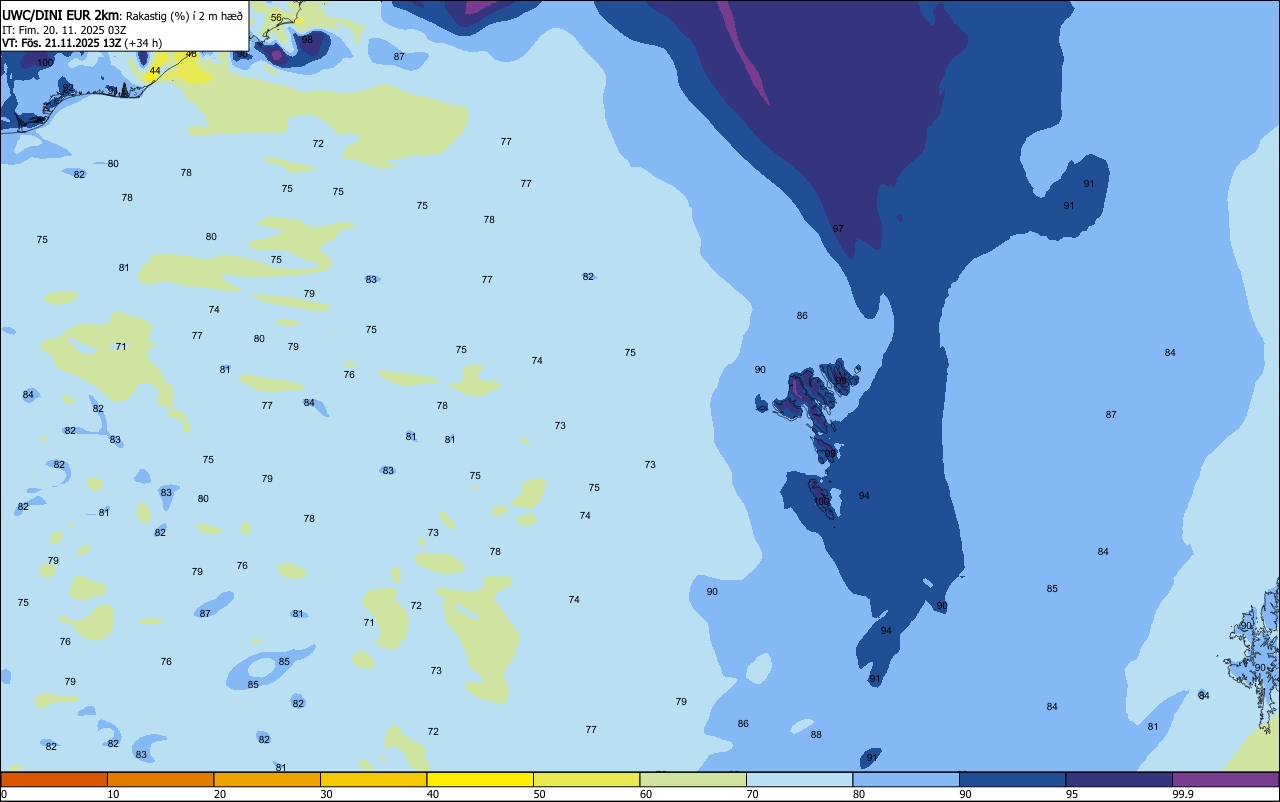Viewport: 1280px width, 802px height.
Task: Click the 70–80 pale blue legend swatch
Action: point(799,779)
